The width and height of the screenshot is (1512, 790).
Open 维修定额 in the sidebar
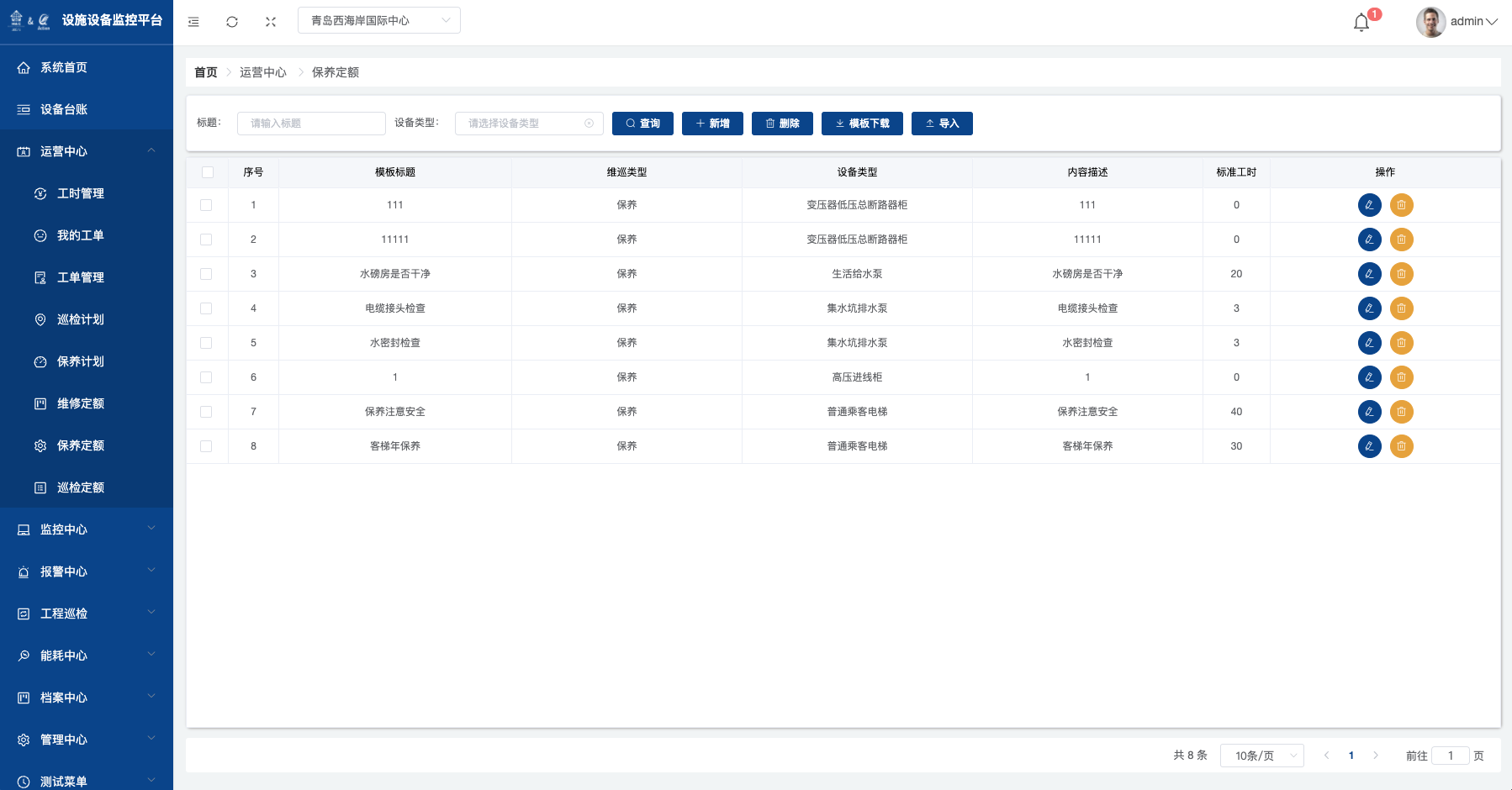tap(81, 403)
